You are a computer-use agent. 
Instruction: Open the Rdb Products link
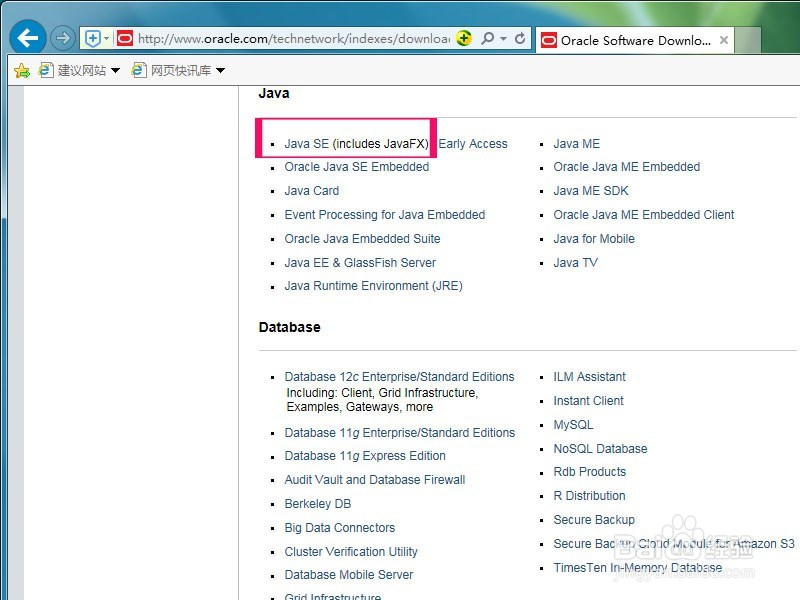(590, 471)
